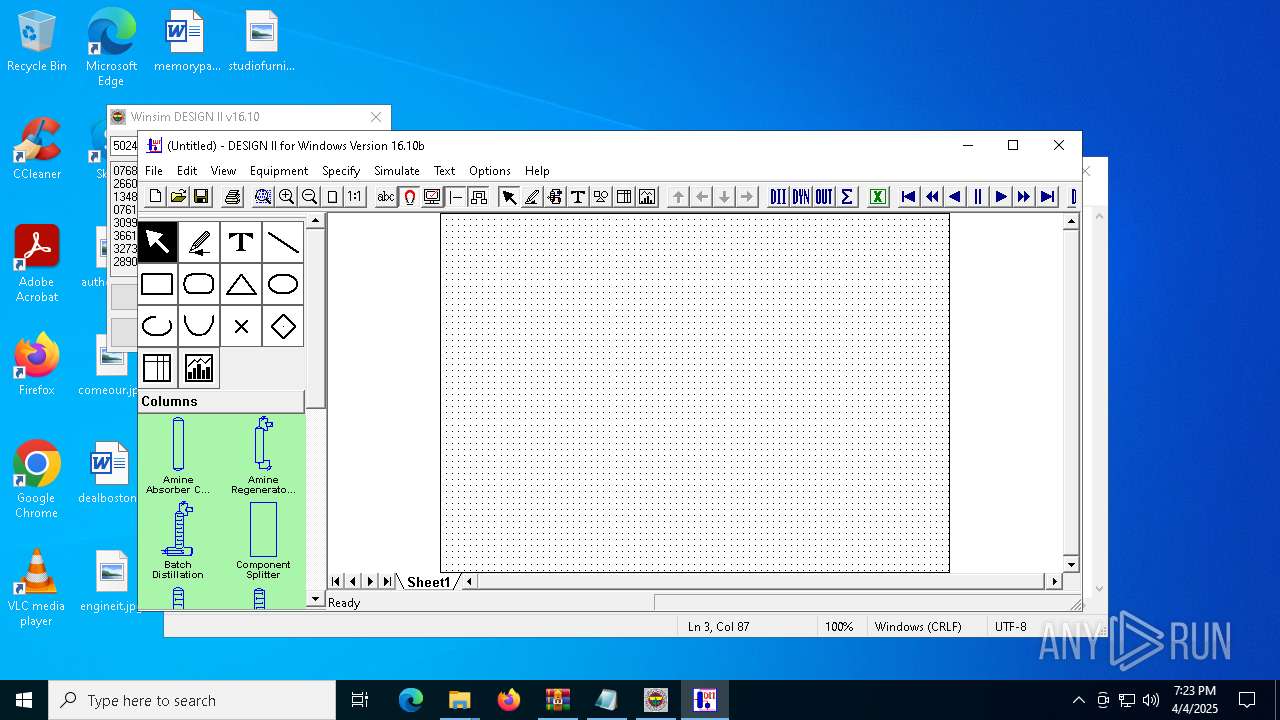
Task: Click the Excel export toolbar icon
Action: (x=878, y=197)
